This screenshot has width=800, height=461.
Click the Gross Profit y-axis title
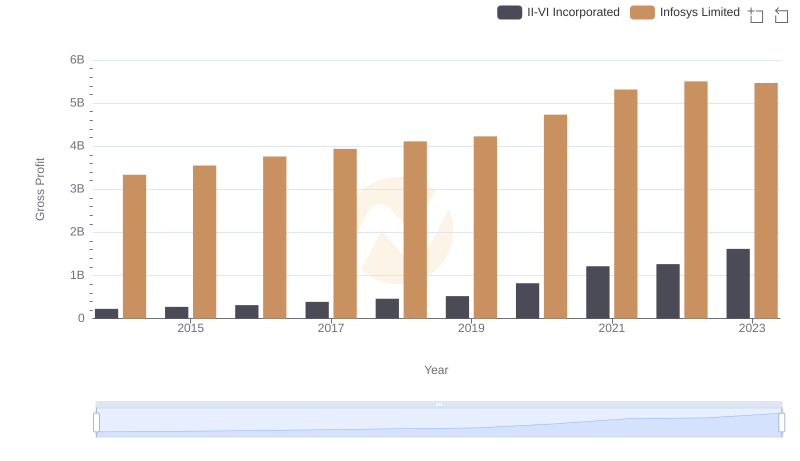pos(40,189)
